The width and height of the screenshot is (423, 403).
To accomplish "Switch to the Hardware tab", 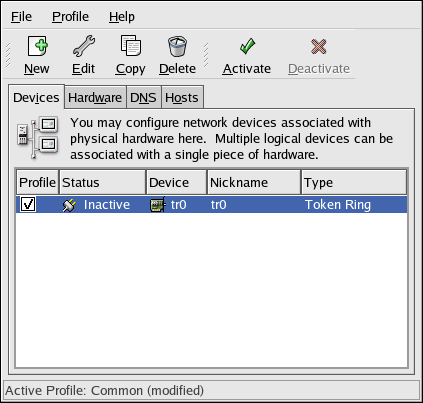I will point(95,98).
